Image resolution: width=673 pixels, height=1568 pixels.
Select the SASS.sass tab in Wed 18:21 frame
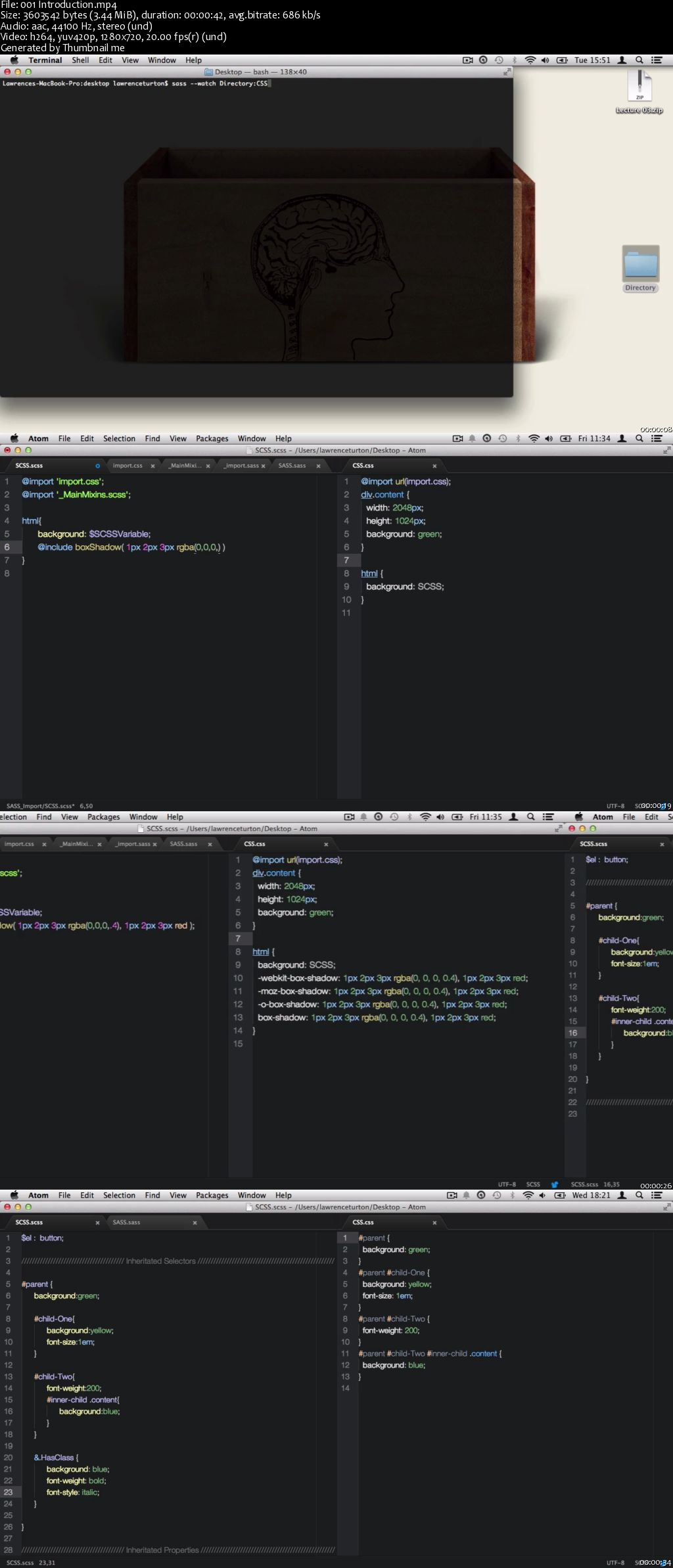point(126,1222)
